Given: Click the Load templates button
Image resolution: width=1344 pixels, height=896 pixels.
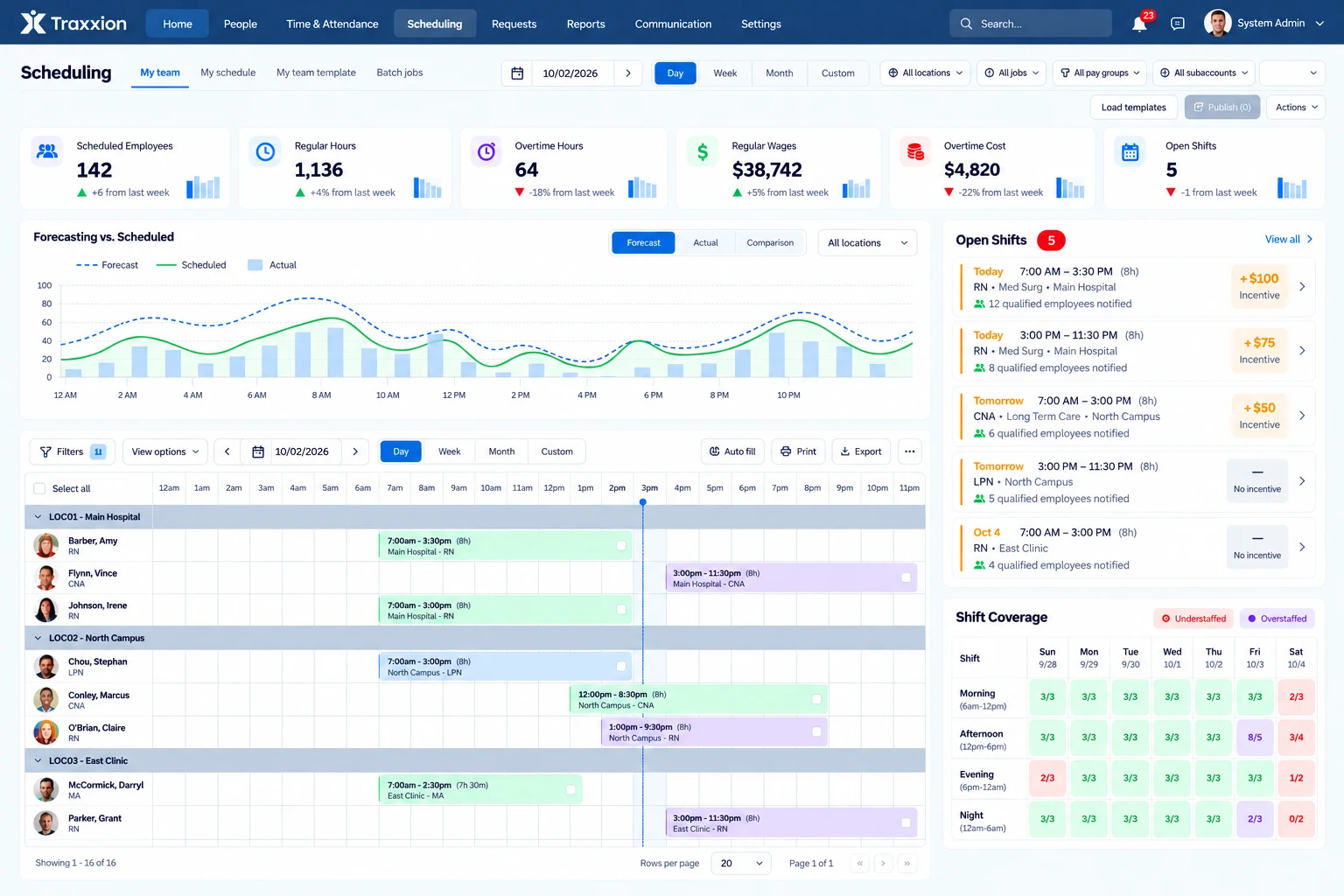Looking at the screenshot, I should pyautogui.click(x=1134, y=108).
